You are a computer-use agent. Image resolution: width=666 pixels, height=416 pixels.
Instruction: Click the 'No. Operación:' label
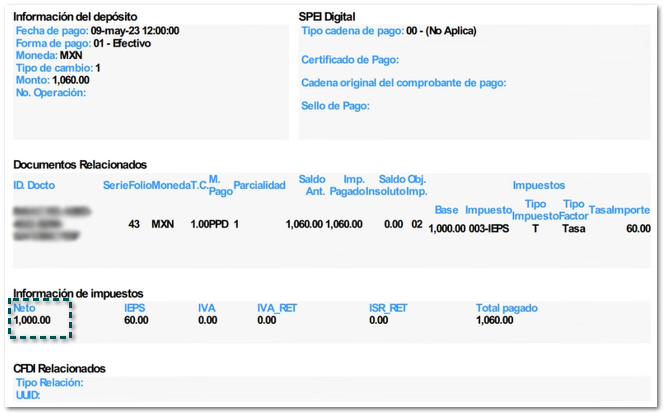pyautogui.click(x=51, y=93)
